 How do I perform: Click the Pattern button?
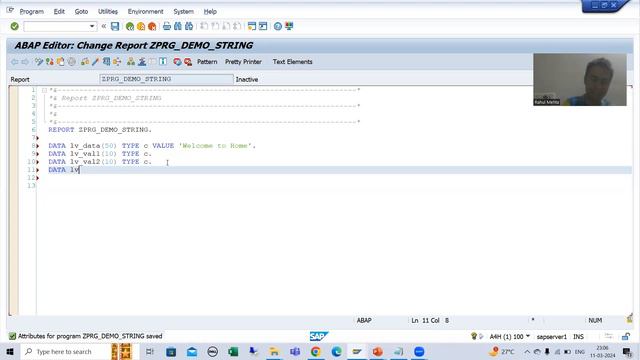(x=207, y=62)
